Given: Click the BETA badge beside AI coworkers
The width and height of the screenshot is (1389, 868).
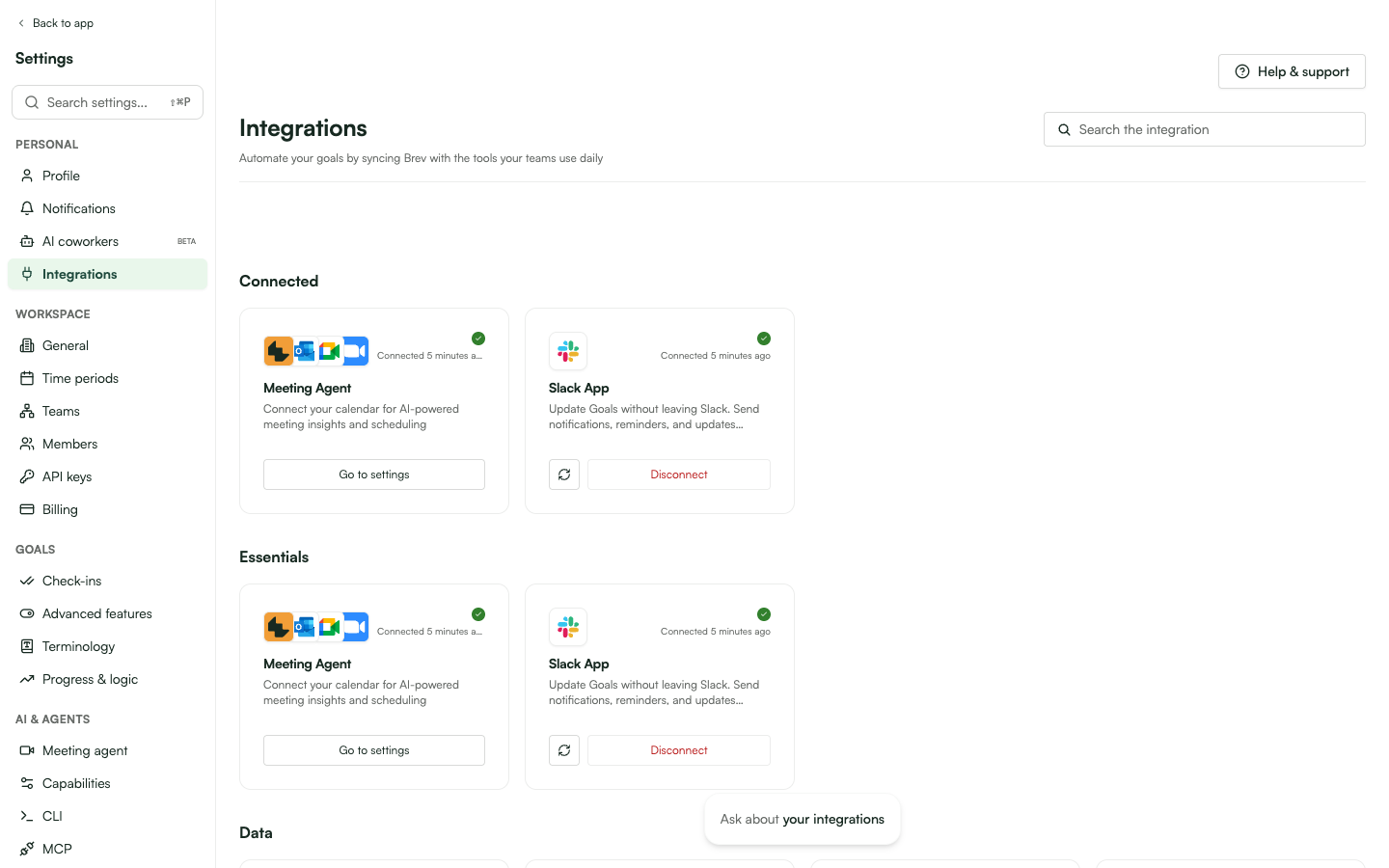Looking at the screenshot, I should click(187, 241).
